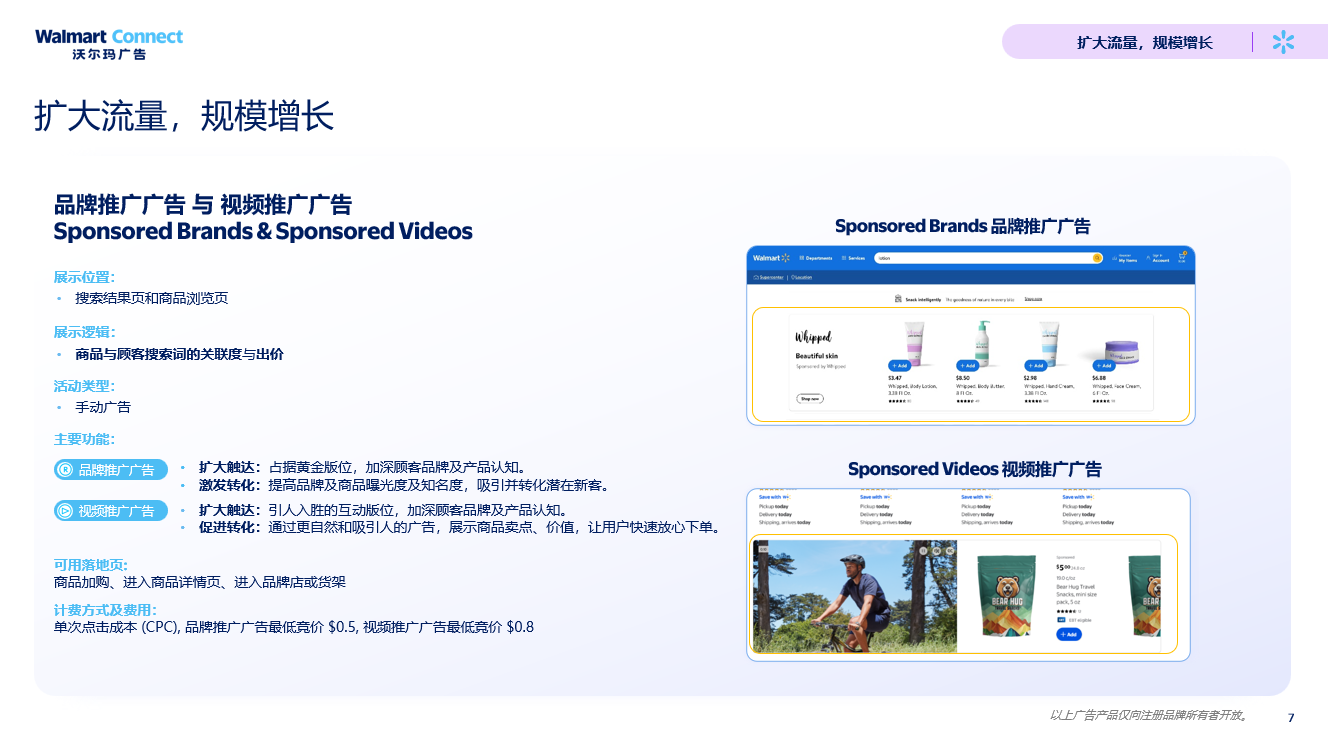The height and width of the screenshot is (743, 1328).
Task: Click the cyclist video thumbnail
Action: [855, 597]
